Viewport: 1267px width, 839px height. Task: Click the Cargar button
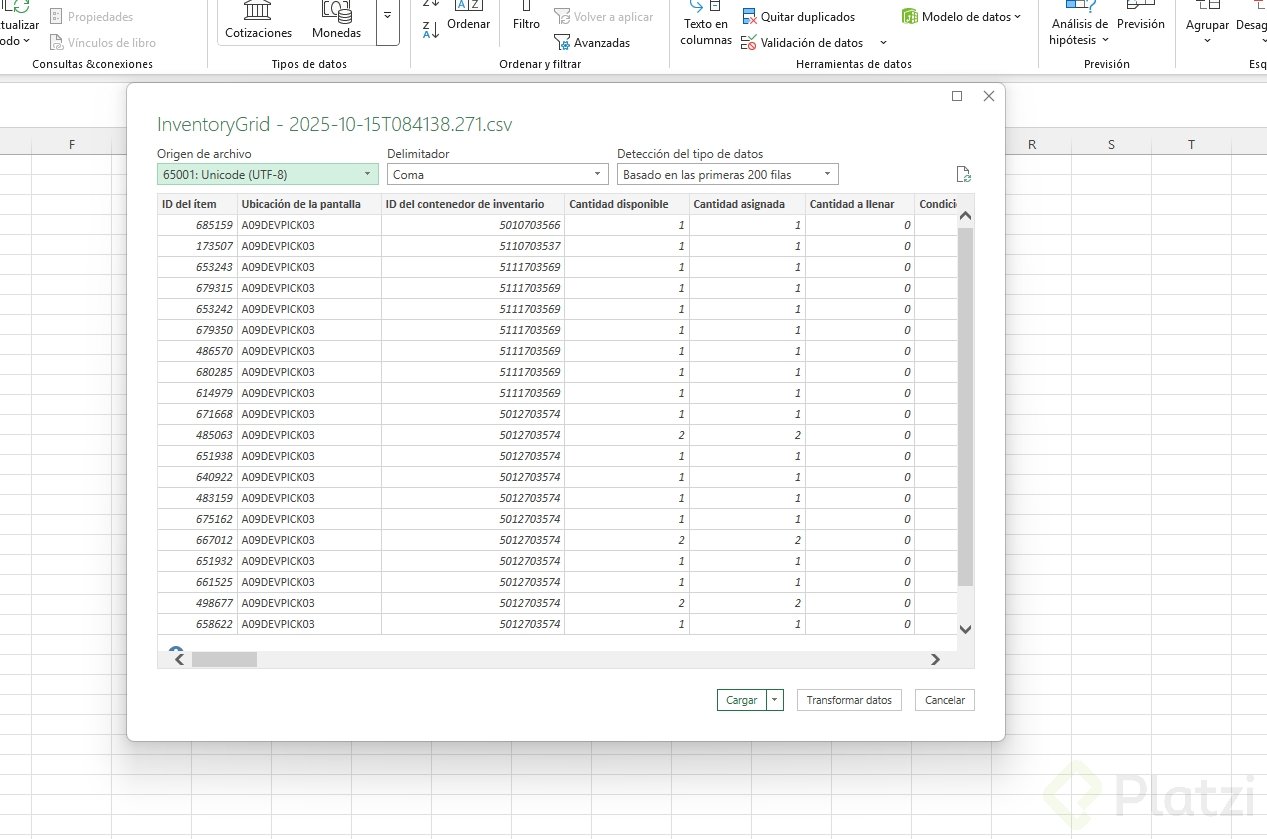741,700
